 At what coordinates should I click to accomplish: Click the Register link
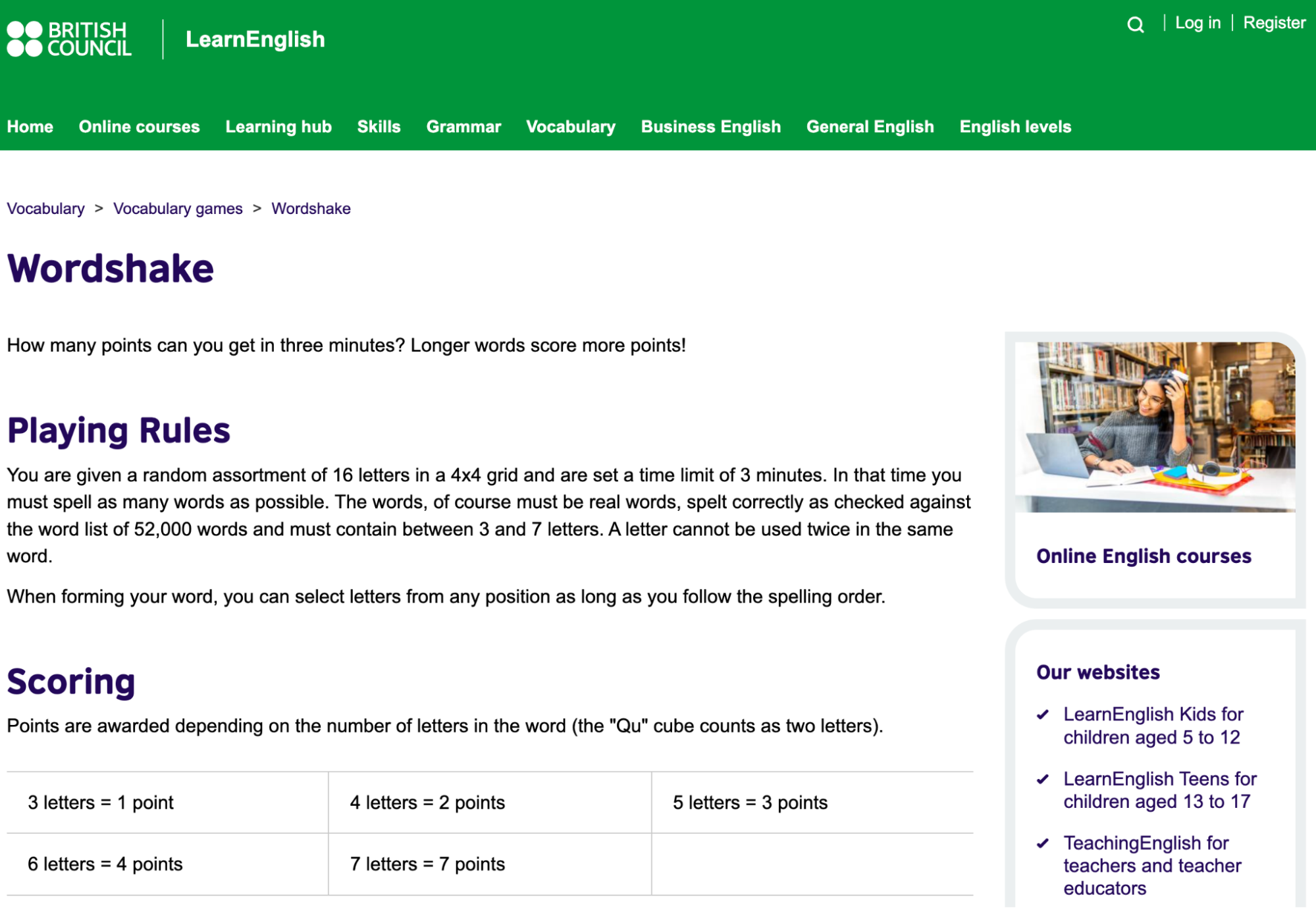click(1273, 23)
